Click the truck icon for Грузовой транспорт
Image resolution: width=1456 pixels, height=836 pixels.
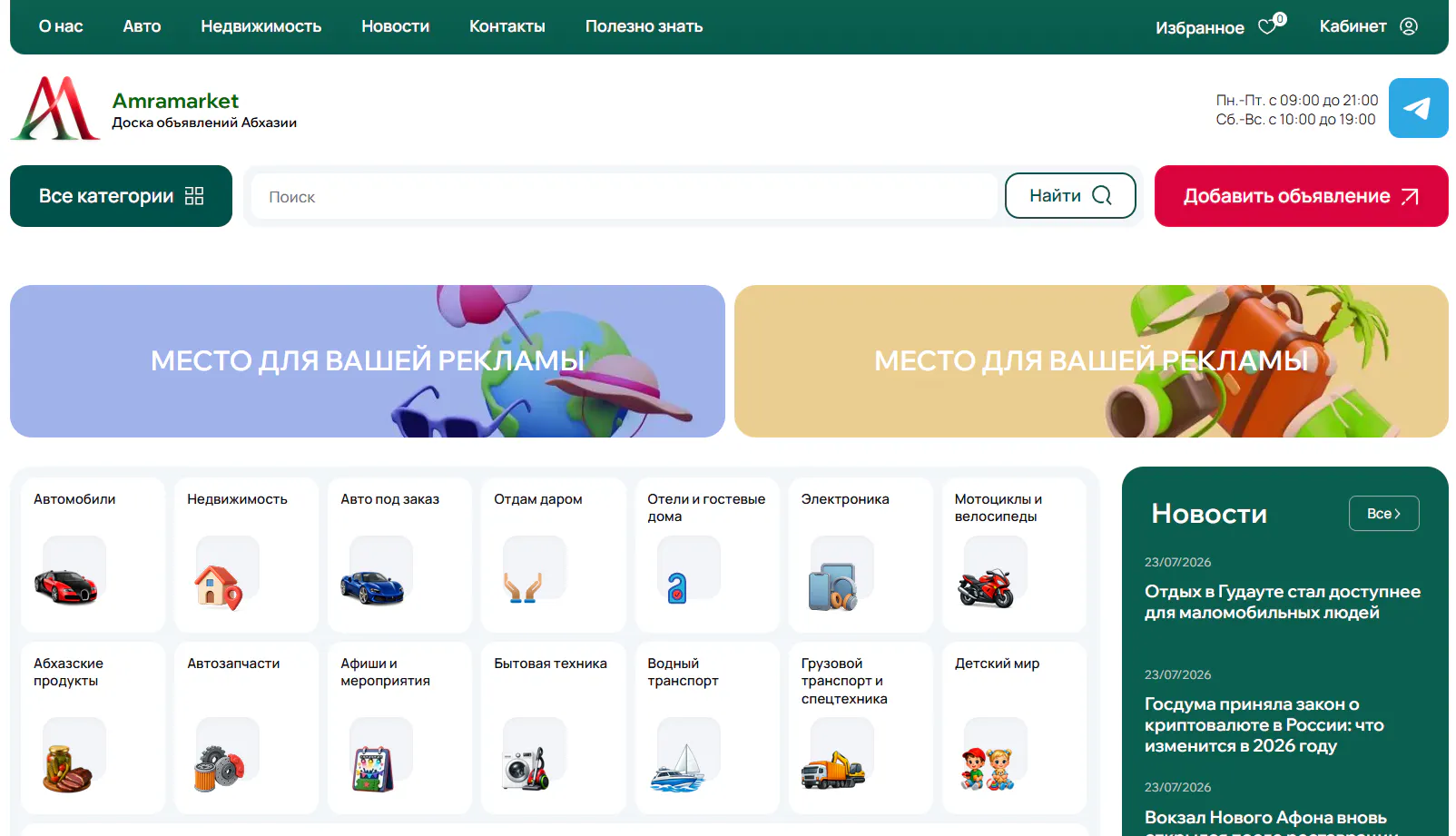(832, 771)
